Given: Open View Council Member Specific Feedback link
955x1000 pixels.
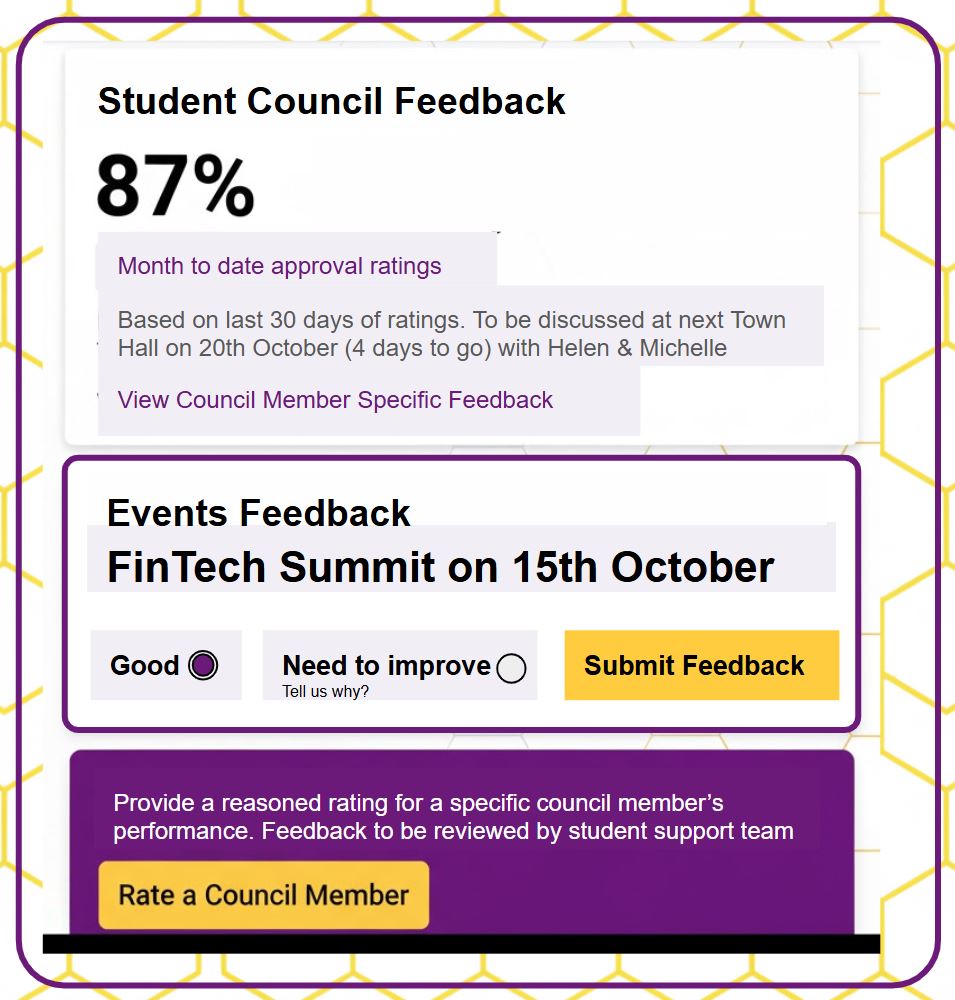Looking at the screenshot, I should (x=335, y=400).
